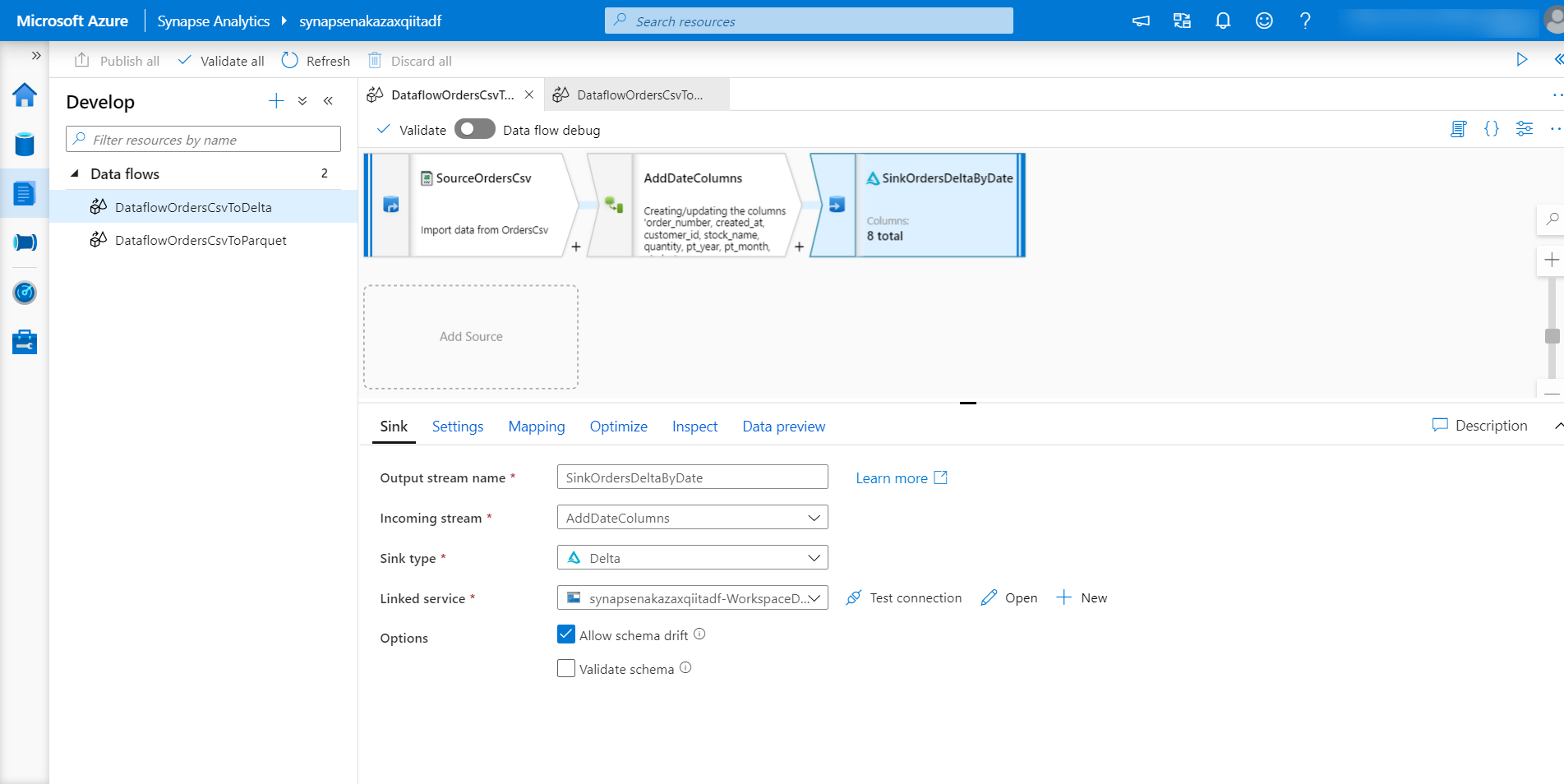Open the data flow settings sliders icon
Viewport: 1564px width, 784px height.
pyautogui.click(x=1525, y=129)
